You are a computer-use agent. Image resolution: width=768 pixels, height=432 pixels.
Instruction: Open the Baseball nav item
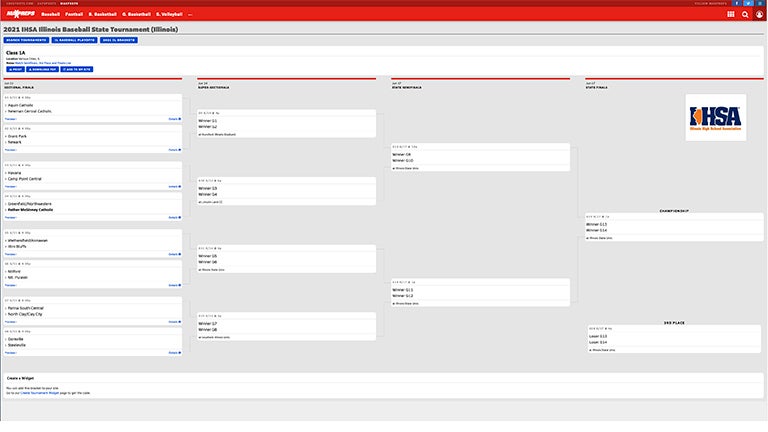[50, 14]
